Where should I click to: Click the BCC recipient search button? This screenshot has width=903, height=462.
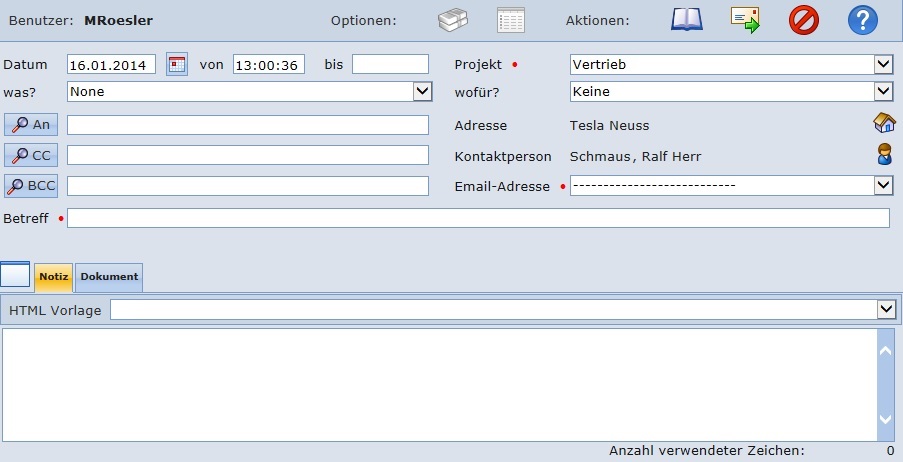pos(32,186)
